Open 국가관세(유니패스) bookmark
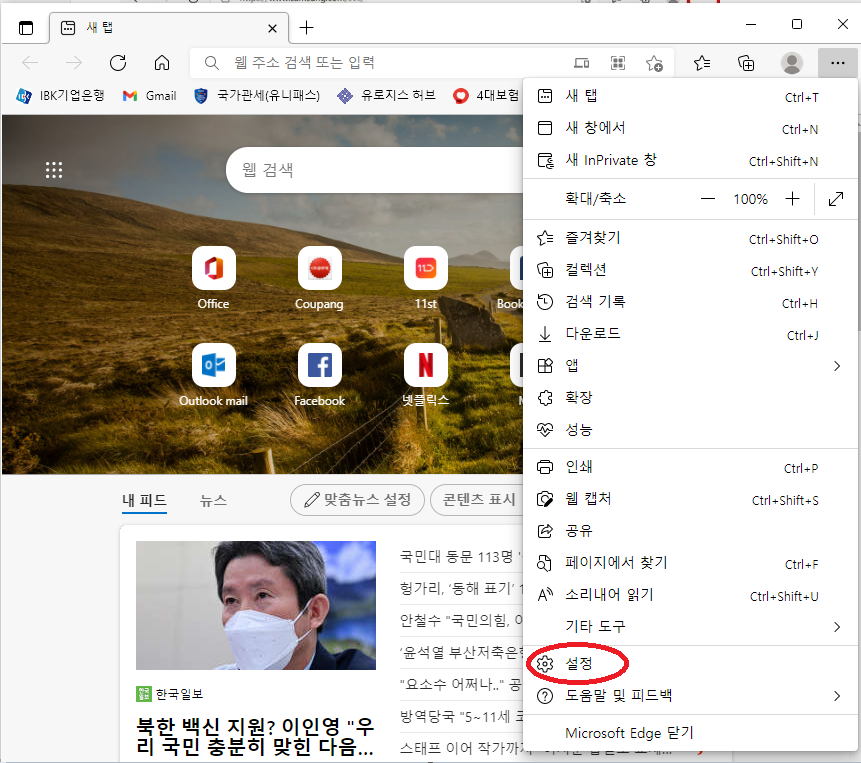The image size is (861, 763). tap(257, 96)
